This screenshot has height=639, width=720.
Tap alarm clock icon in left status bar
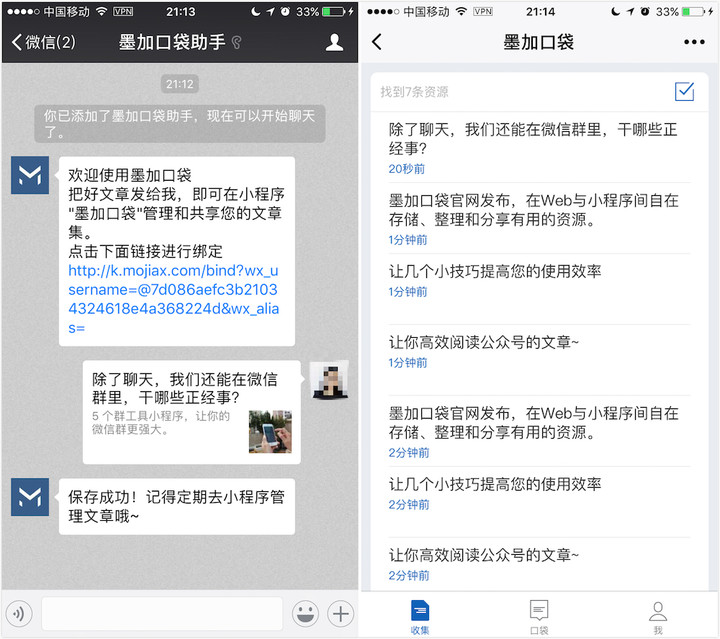[285, 11]
